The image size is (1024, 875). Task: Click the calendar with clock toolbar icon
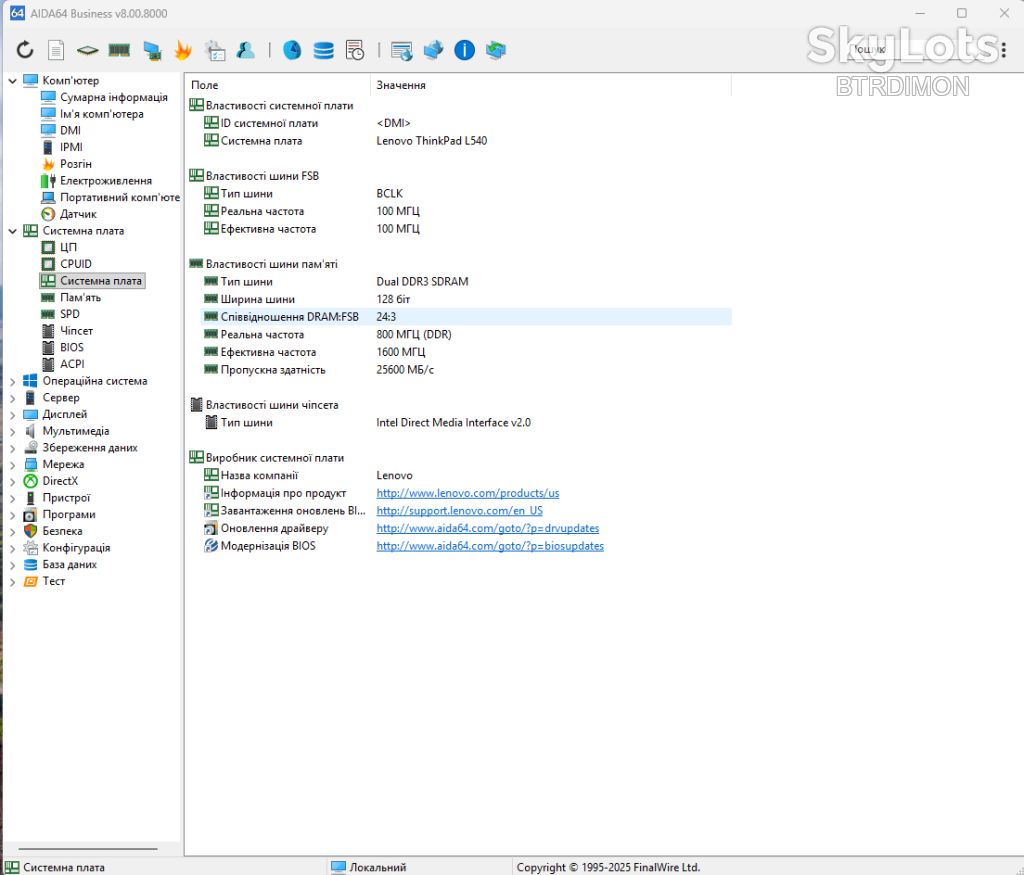click(x=355, y=50)
